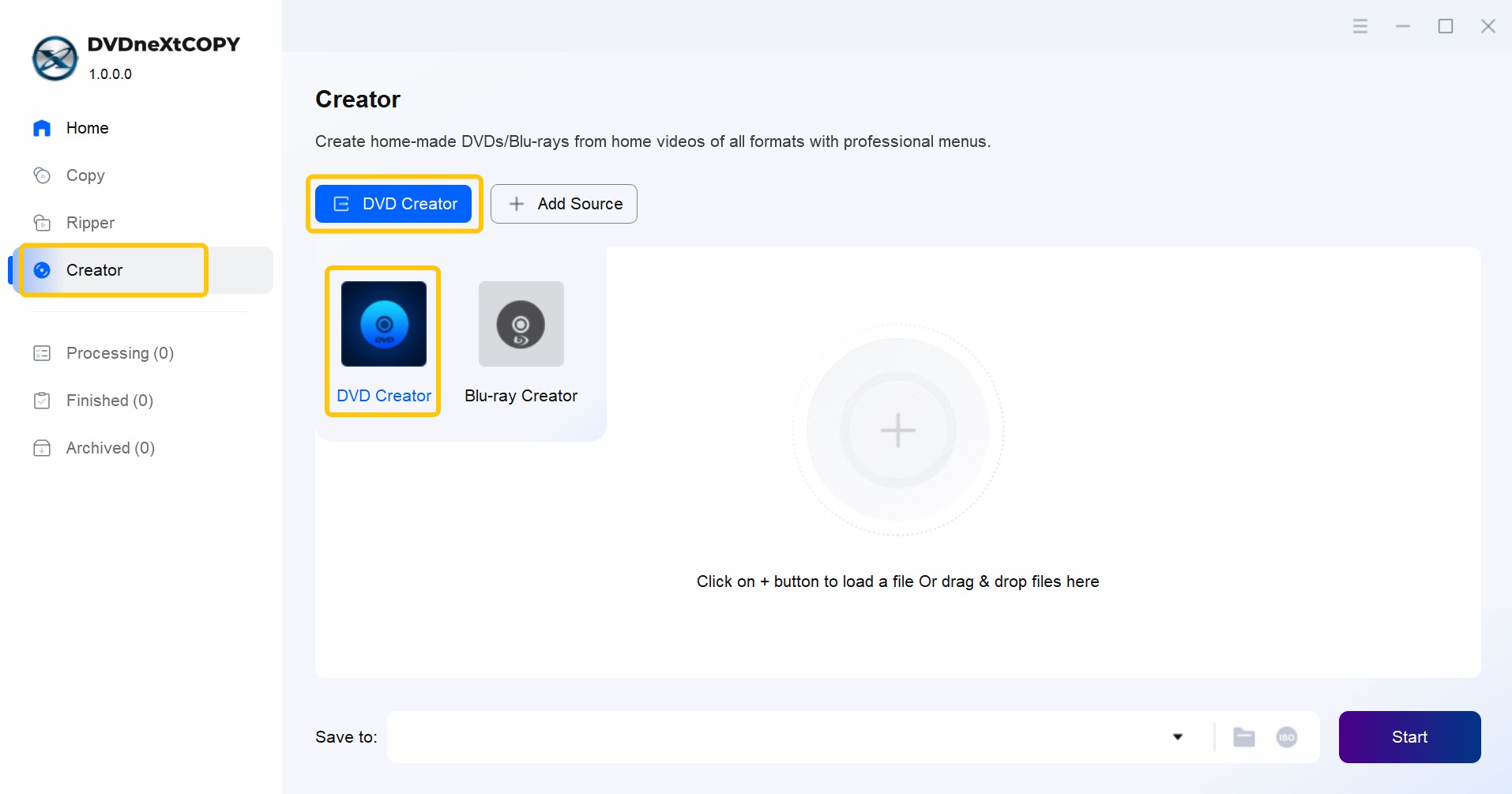Click the large plus circle to load file
Viewport: 1512px width, 794px height.
pyautogui.click(x=898, y=431)
